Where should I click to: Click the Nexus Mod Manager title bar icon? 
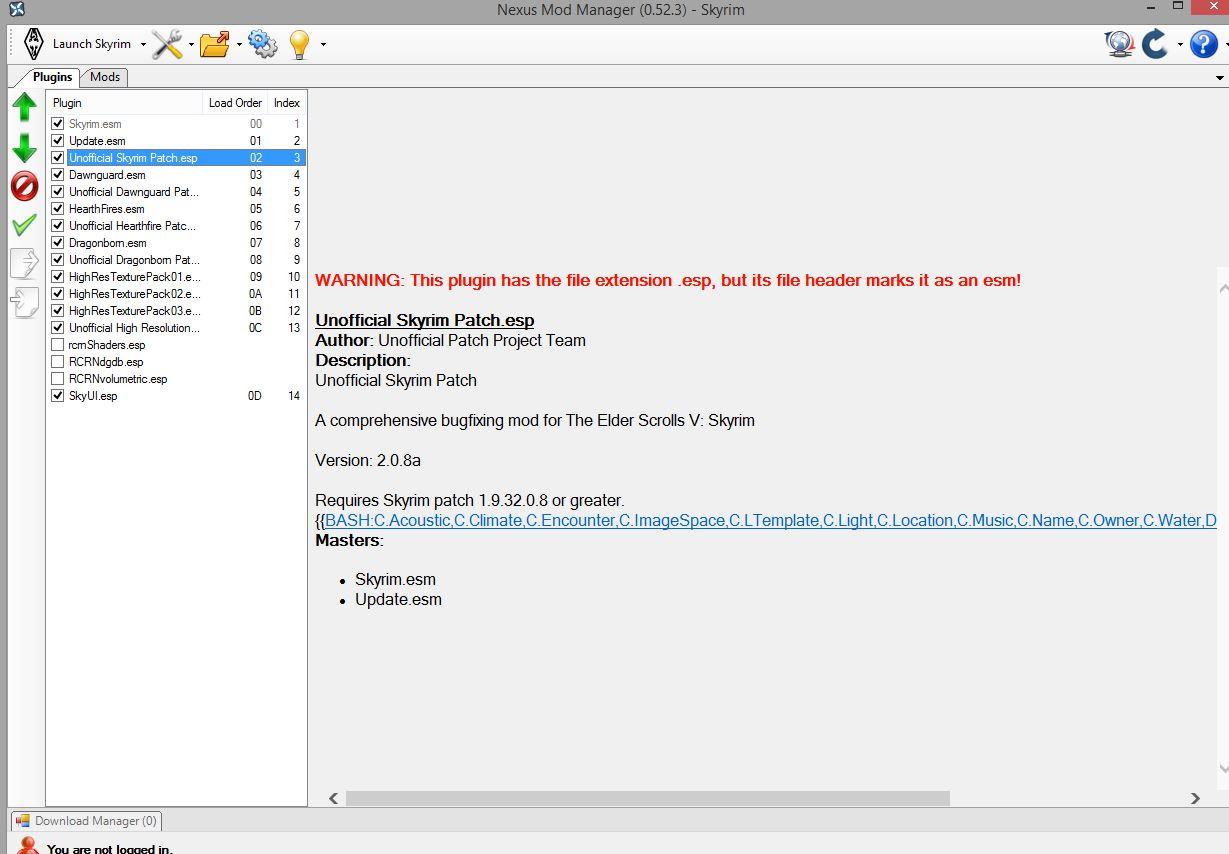tap(16, 10)
